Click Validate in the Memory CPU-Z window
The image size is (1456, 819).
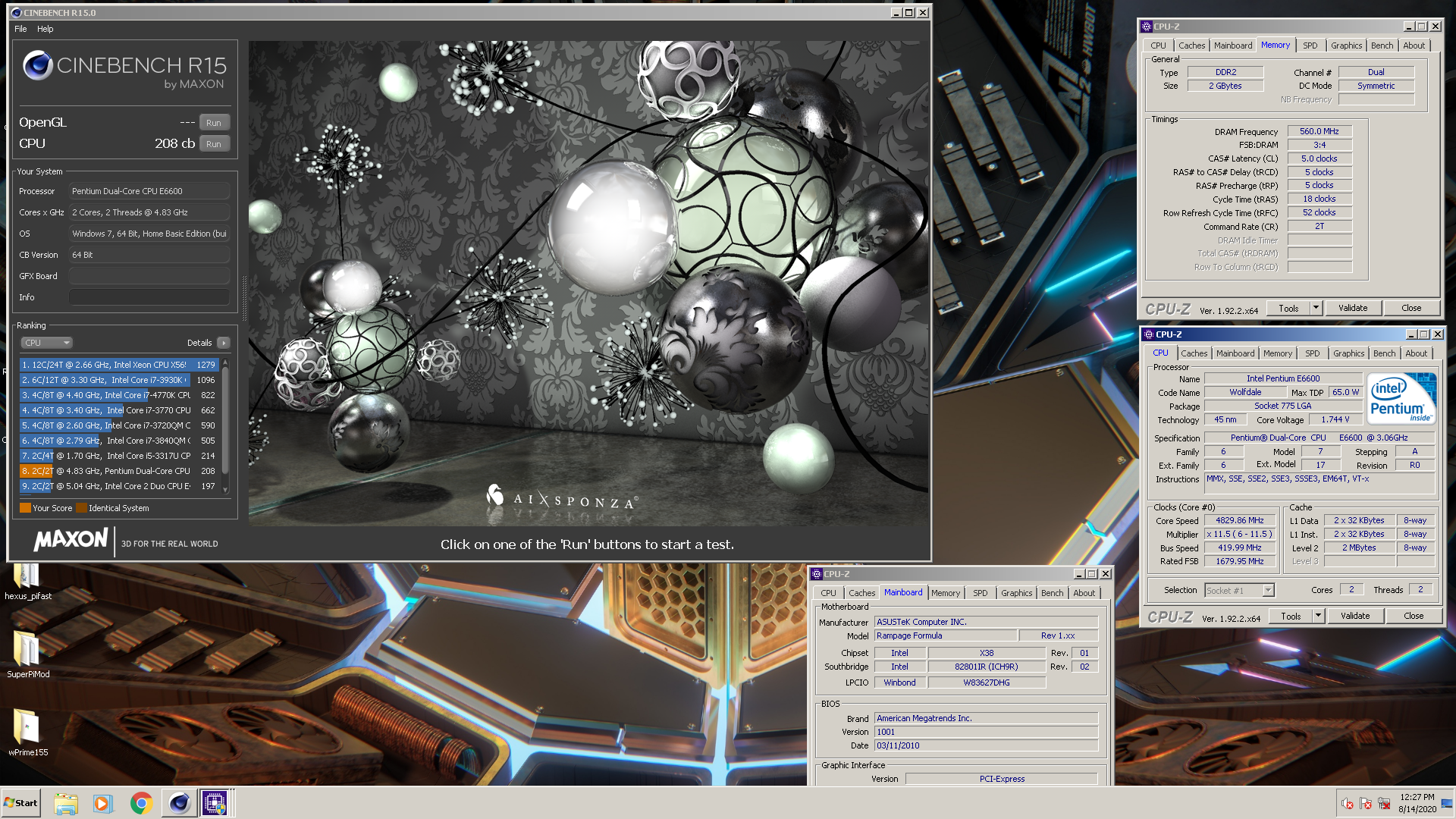pos(1353,308)
